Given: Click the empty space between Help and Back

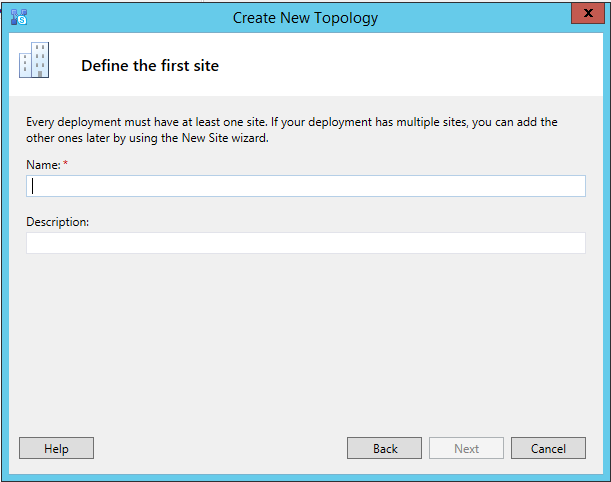Looking at the screenshot, I should [x=220, y=449].
